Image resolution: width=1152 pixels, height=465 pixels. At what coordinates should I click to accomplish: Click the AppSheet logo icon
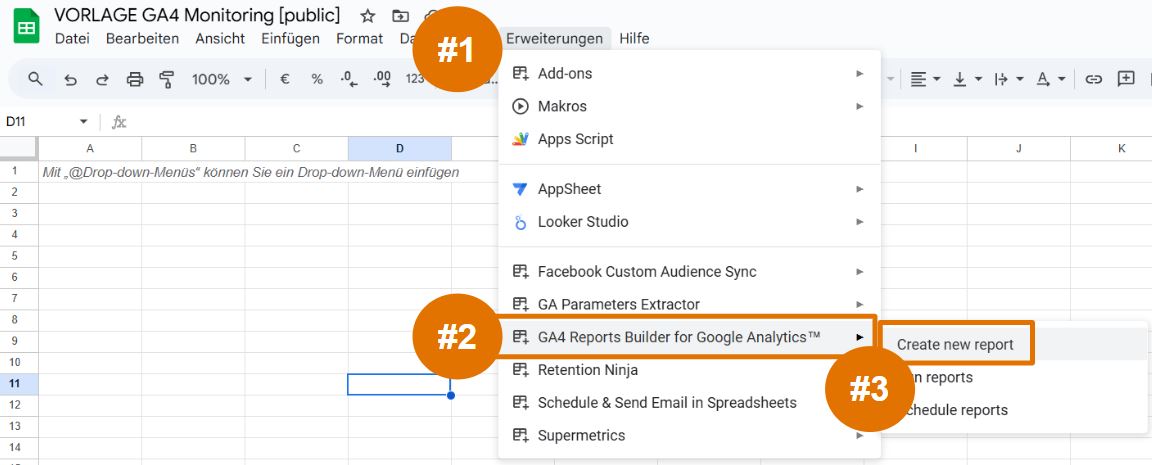[520, 189]
